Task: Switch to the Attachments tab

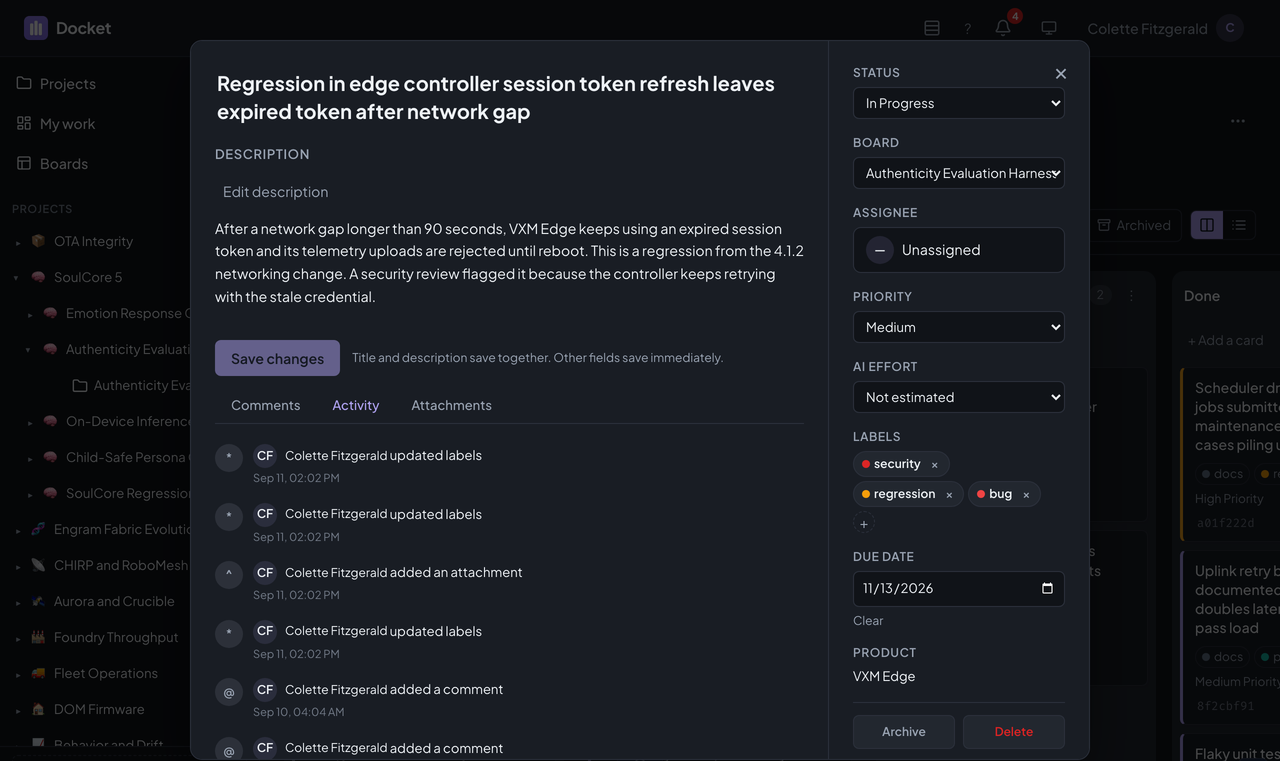Action: click(x=451, y=405)
